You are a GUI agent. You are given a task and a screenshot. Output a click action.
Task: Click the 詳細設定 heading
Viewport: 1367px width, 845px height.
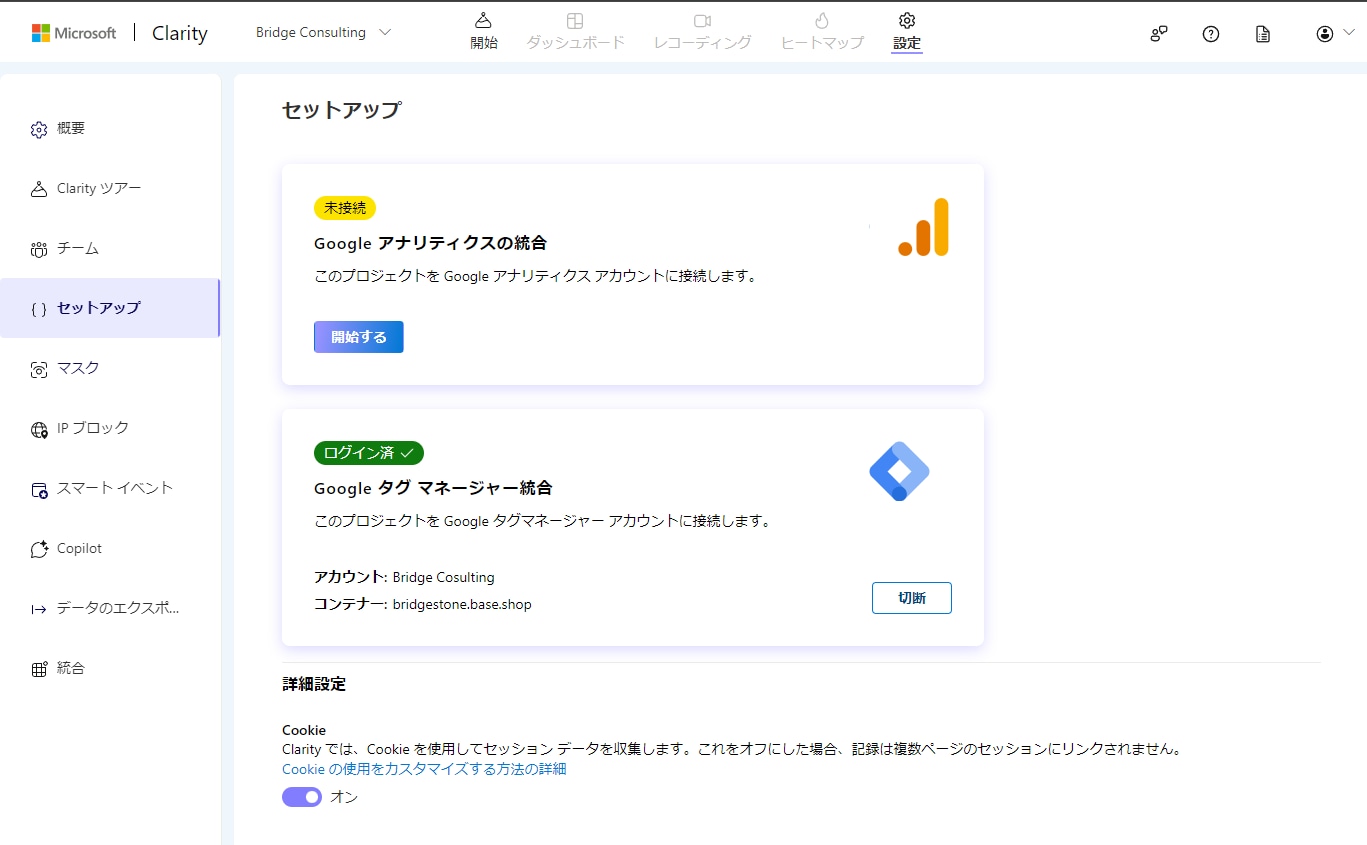[314, 684]
